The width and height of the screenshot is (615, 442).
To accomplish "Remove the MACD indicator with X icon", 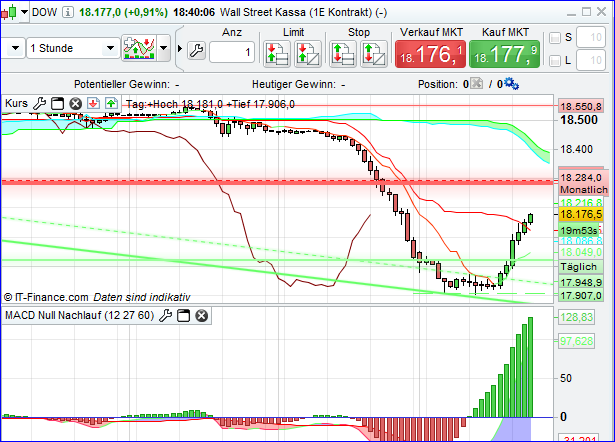I will 202,315.
